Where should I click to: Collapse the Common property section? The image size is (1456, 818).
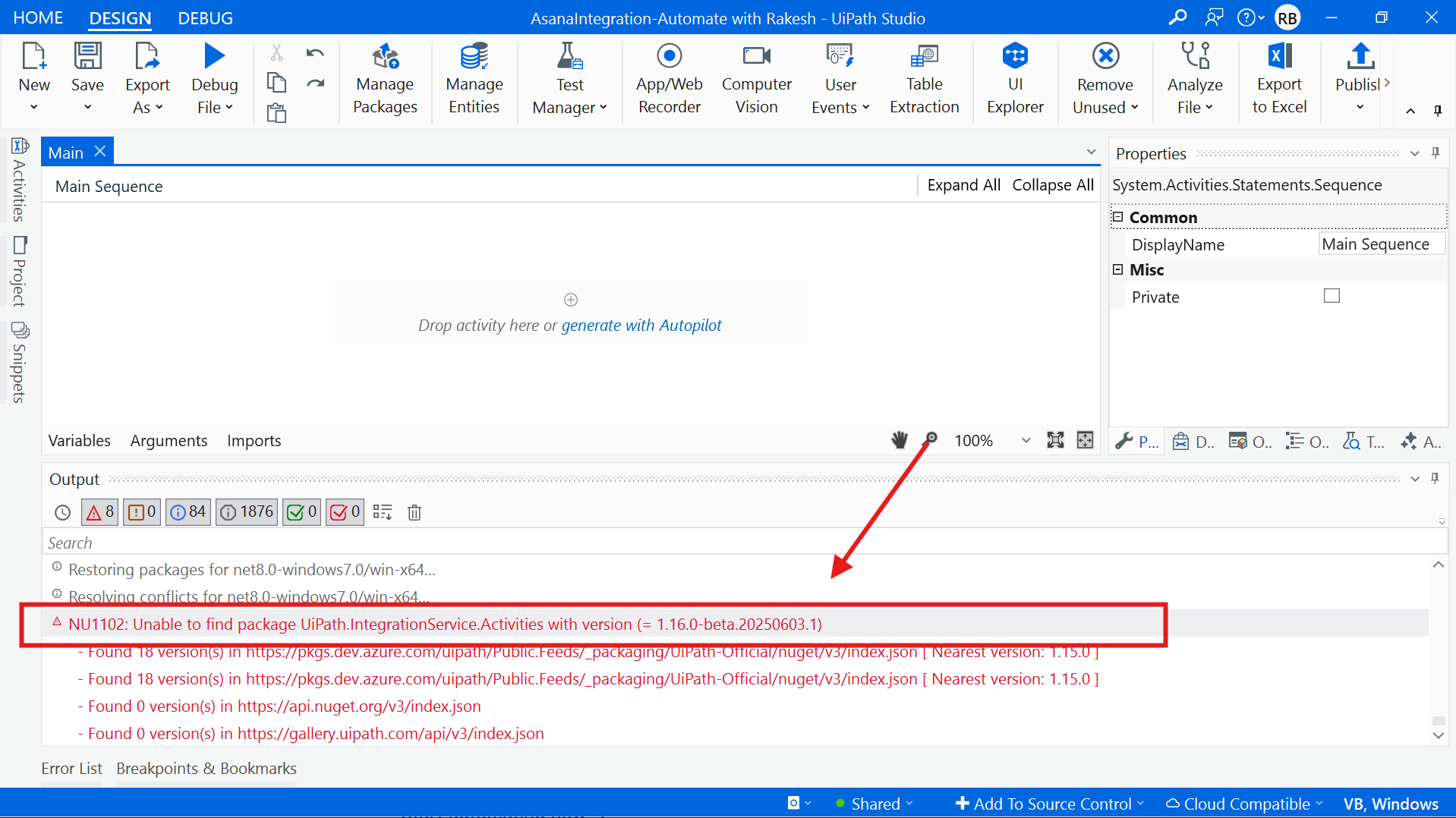tap(1117, 217)
